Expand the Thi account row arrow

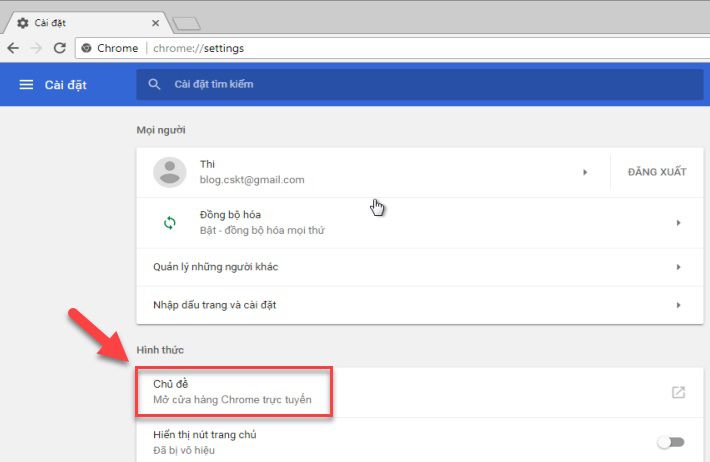pos(585,172)
